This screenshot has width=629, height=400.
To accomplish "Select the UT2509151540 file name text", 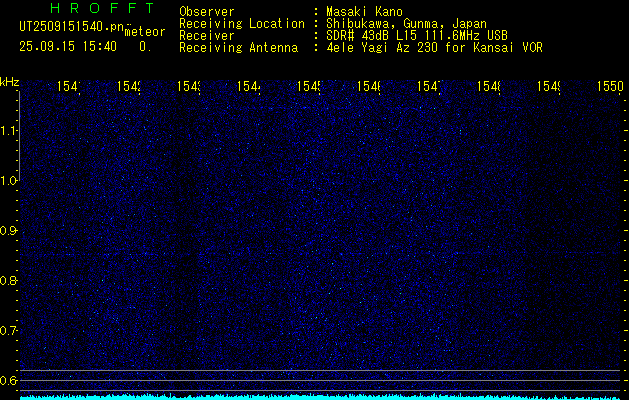I will coord(70,27).
